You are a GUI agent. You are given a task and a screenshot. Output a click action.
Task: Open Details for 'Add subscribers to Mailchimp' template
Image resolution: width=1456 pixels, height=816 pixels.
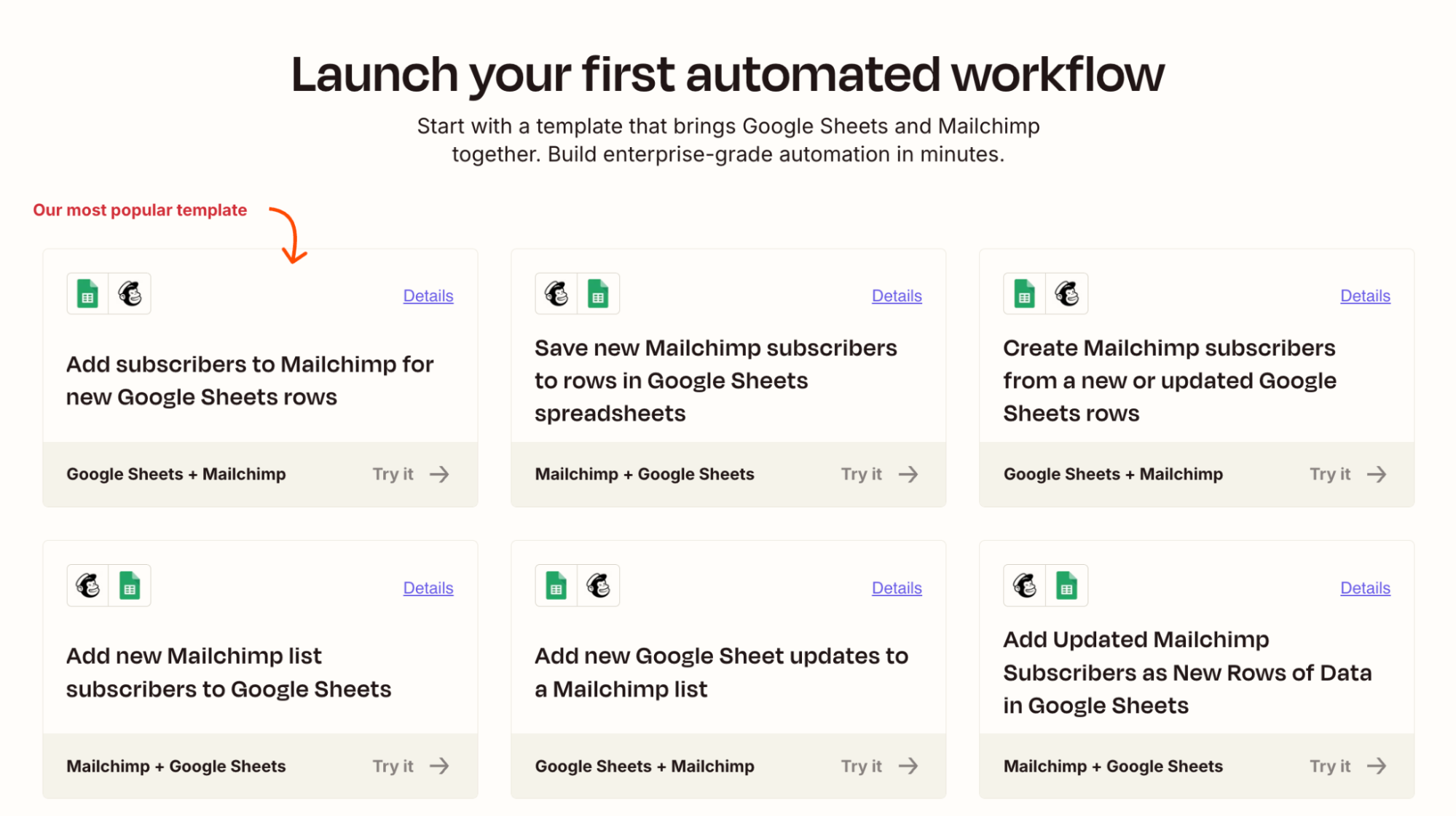(428, 296)
